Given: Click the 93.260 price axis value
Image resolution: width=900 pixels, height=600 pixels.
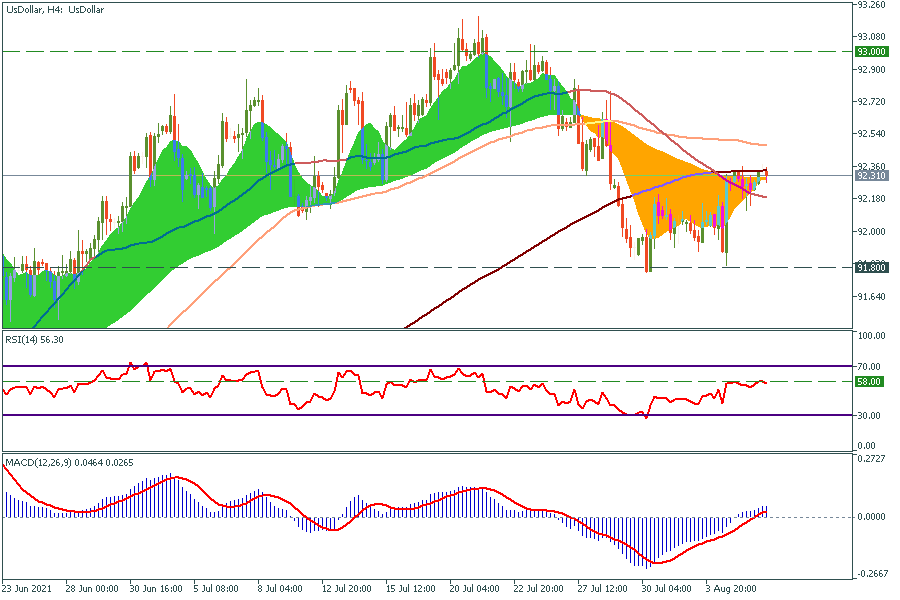Looking at the screenshot, I should (871, 5).
